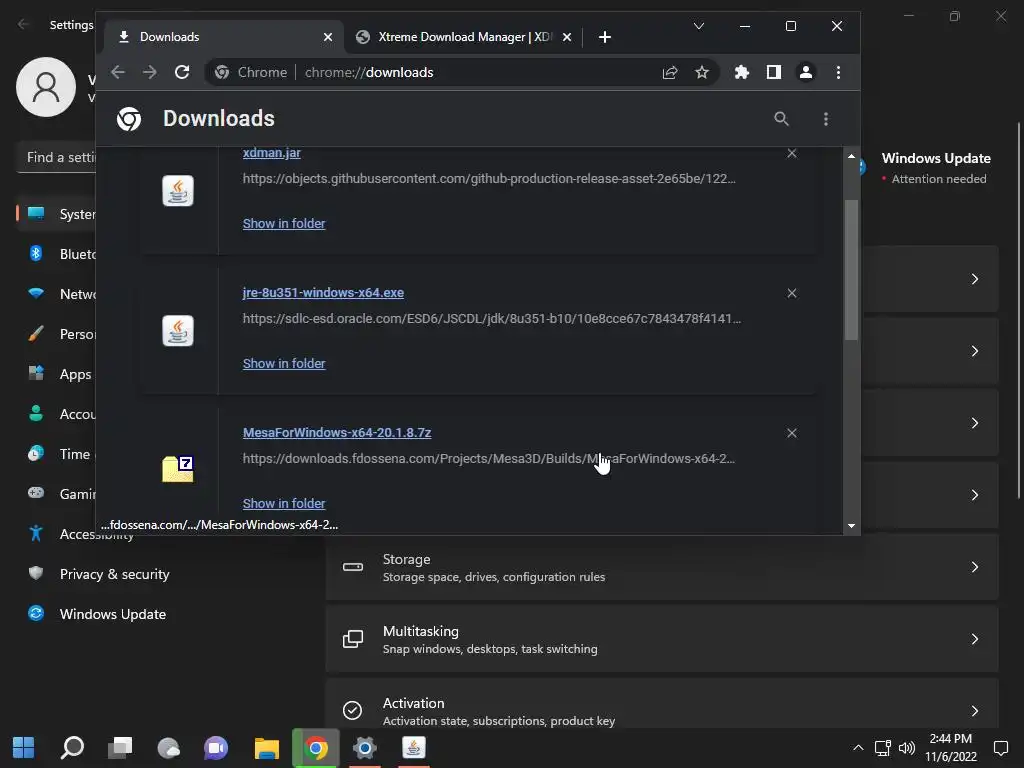Image resolution: width=1024 pixels, height=768 pixels.
Task: Open taskbar Search
Action: click(72, 748)
